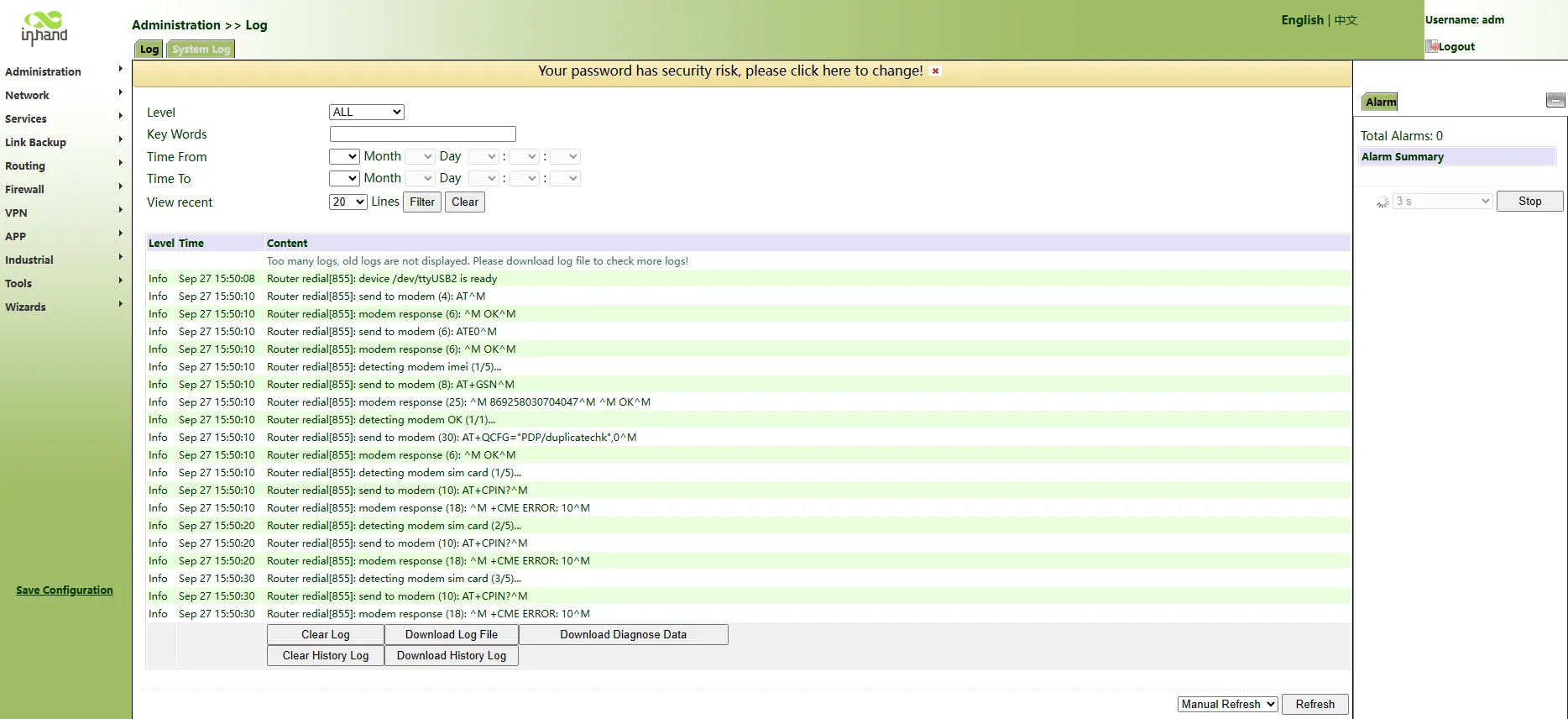Screen dimensions: 1568x719
Task: Click the InHand logo
Action: (44, 28)
